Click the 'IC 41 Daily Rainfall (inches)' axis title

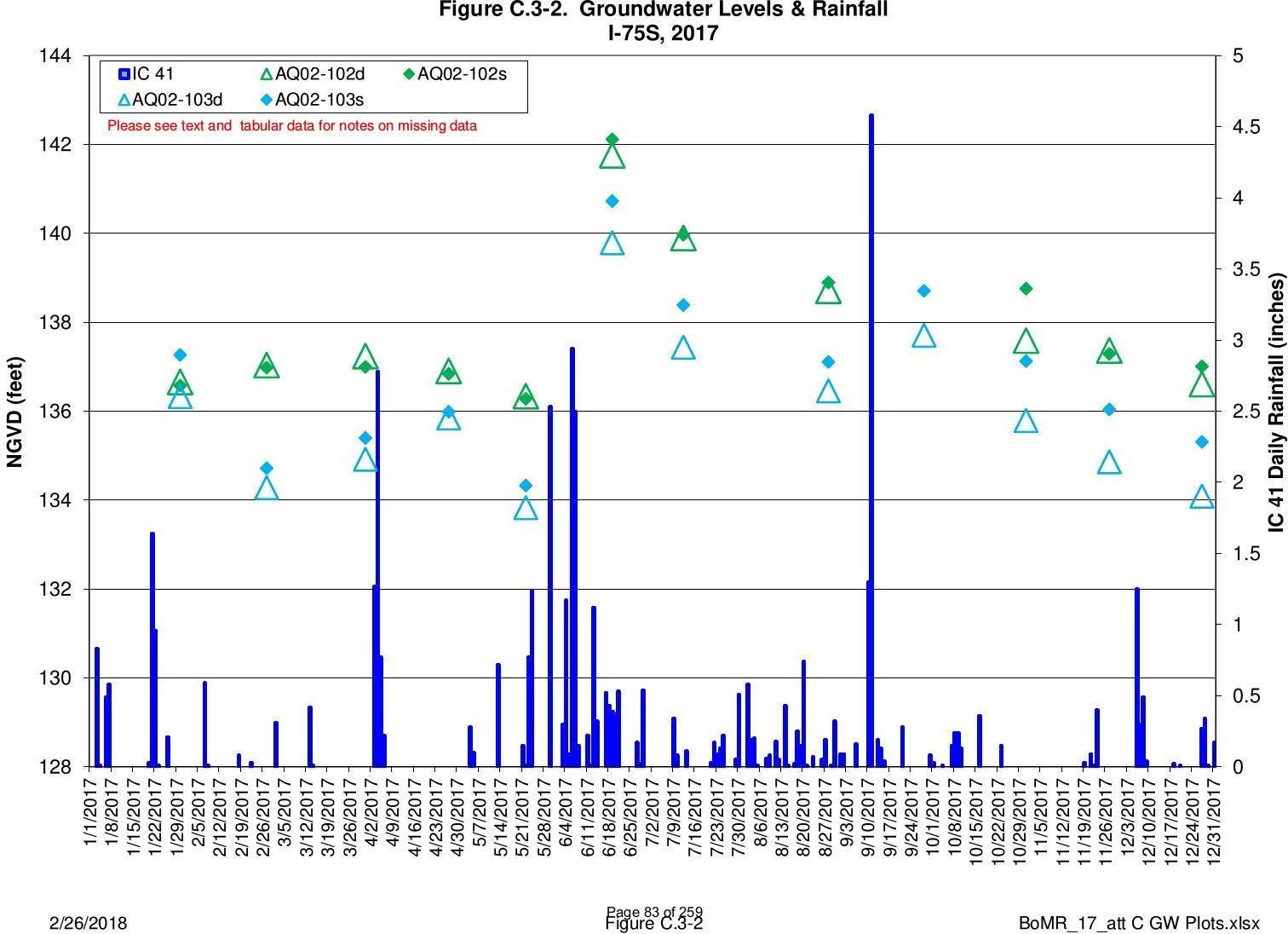point(1275,402)
